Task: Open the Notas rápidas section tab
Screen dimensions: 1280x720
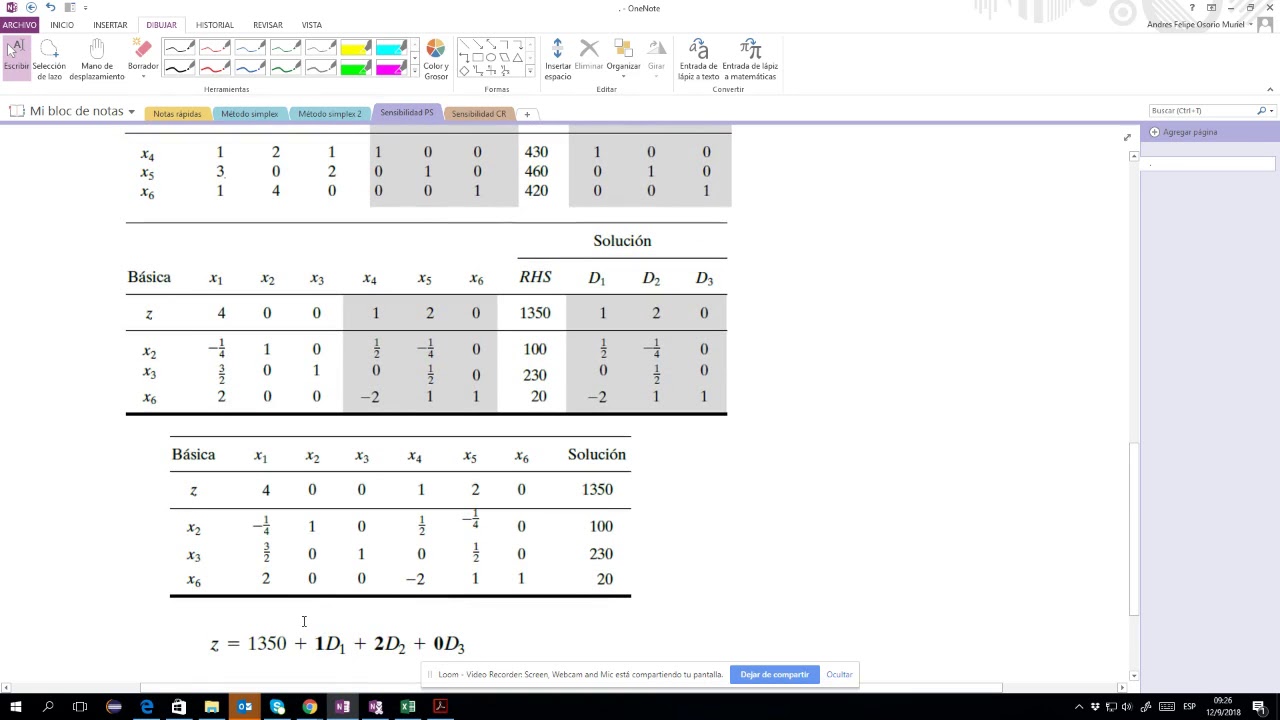Action: coord(177,114)
